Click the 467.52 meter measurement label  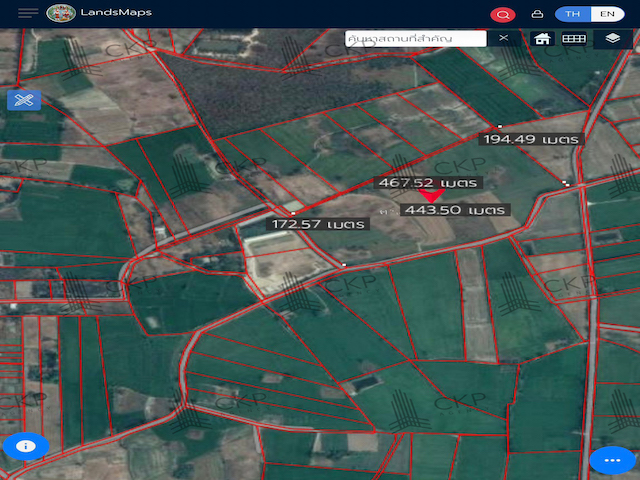427,183
